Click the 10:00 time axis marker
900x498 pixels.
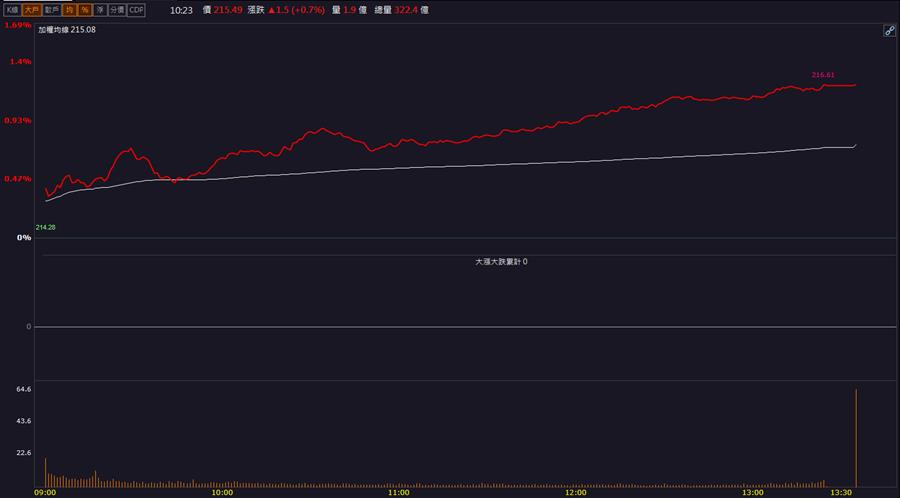pyautogui.click(x=222, y=492)
